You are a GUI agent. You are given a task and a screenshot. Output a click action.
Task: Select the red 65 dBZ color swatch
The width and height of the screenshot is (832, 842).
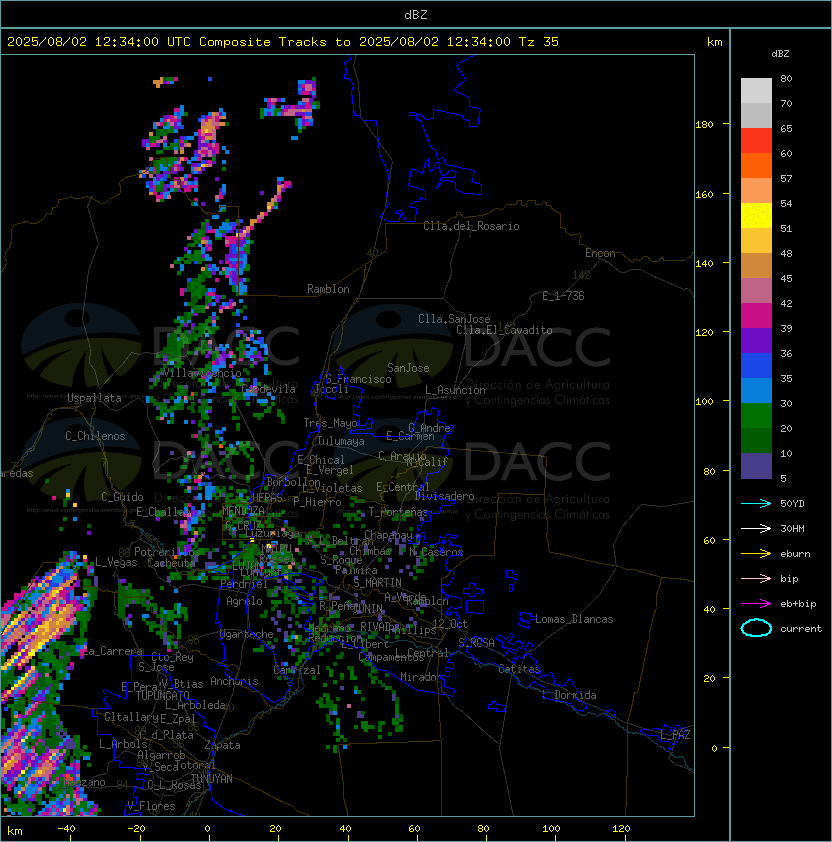point(756,141)
